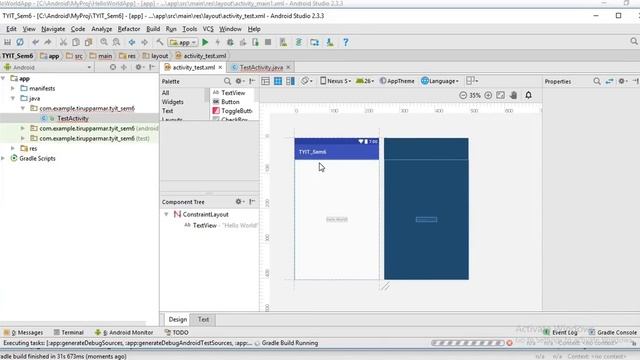Click the Debug app bug icon
Viewport: 640px width, 360px height.
230,42
